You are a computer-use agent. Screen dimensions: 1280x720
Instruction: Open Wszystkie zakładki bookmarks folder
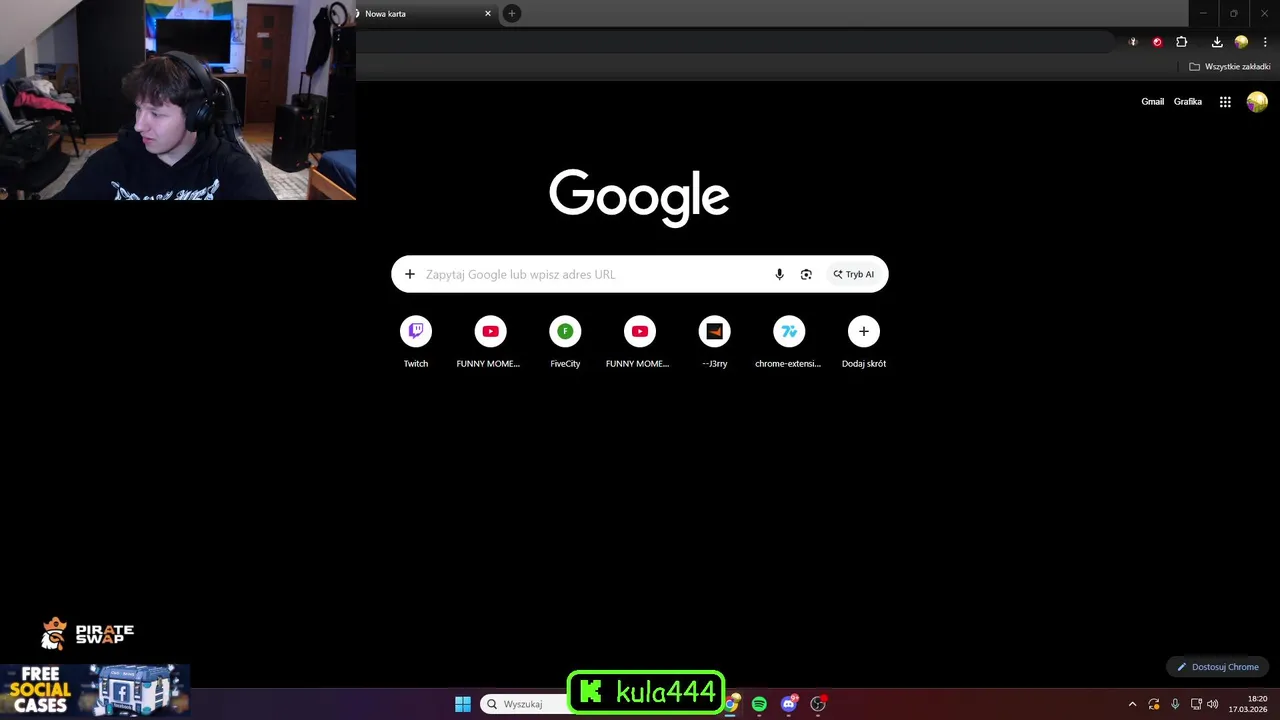tap(1230, 67)
